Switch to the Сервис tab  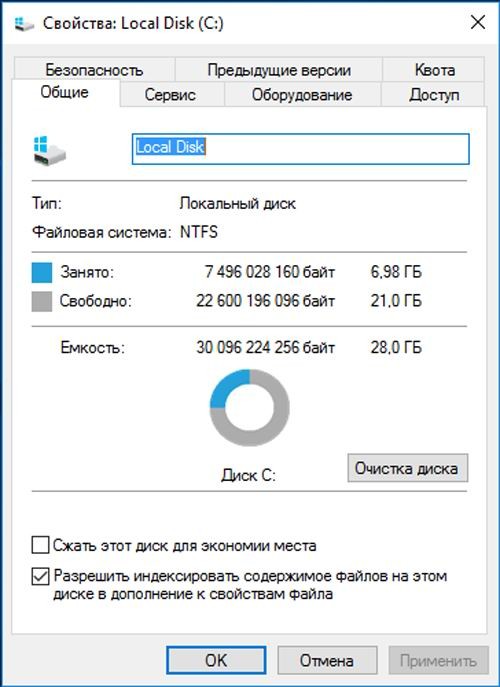point(170,95)
